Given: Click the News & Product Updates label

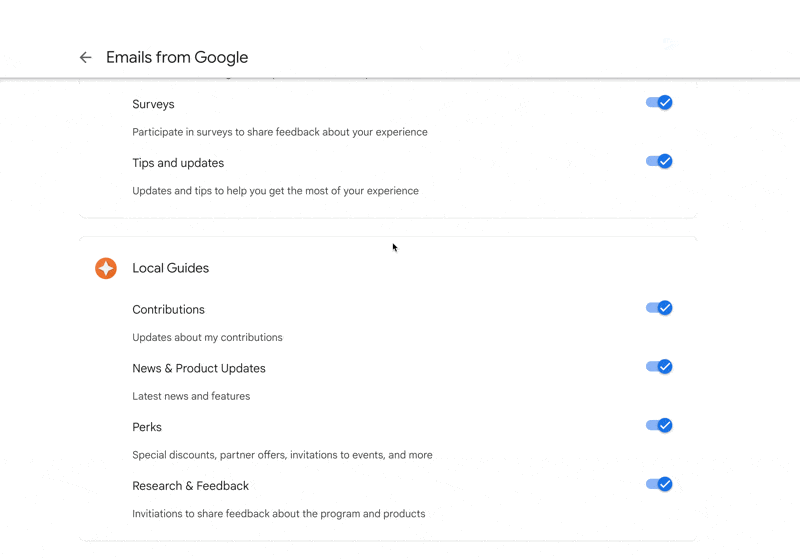Looking at the screenshot, I should click(199, 368).
